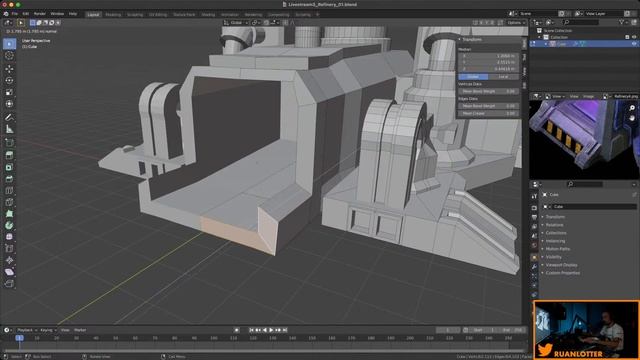Toggle Collection exclude checkbox in outliner

627,37
